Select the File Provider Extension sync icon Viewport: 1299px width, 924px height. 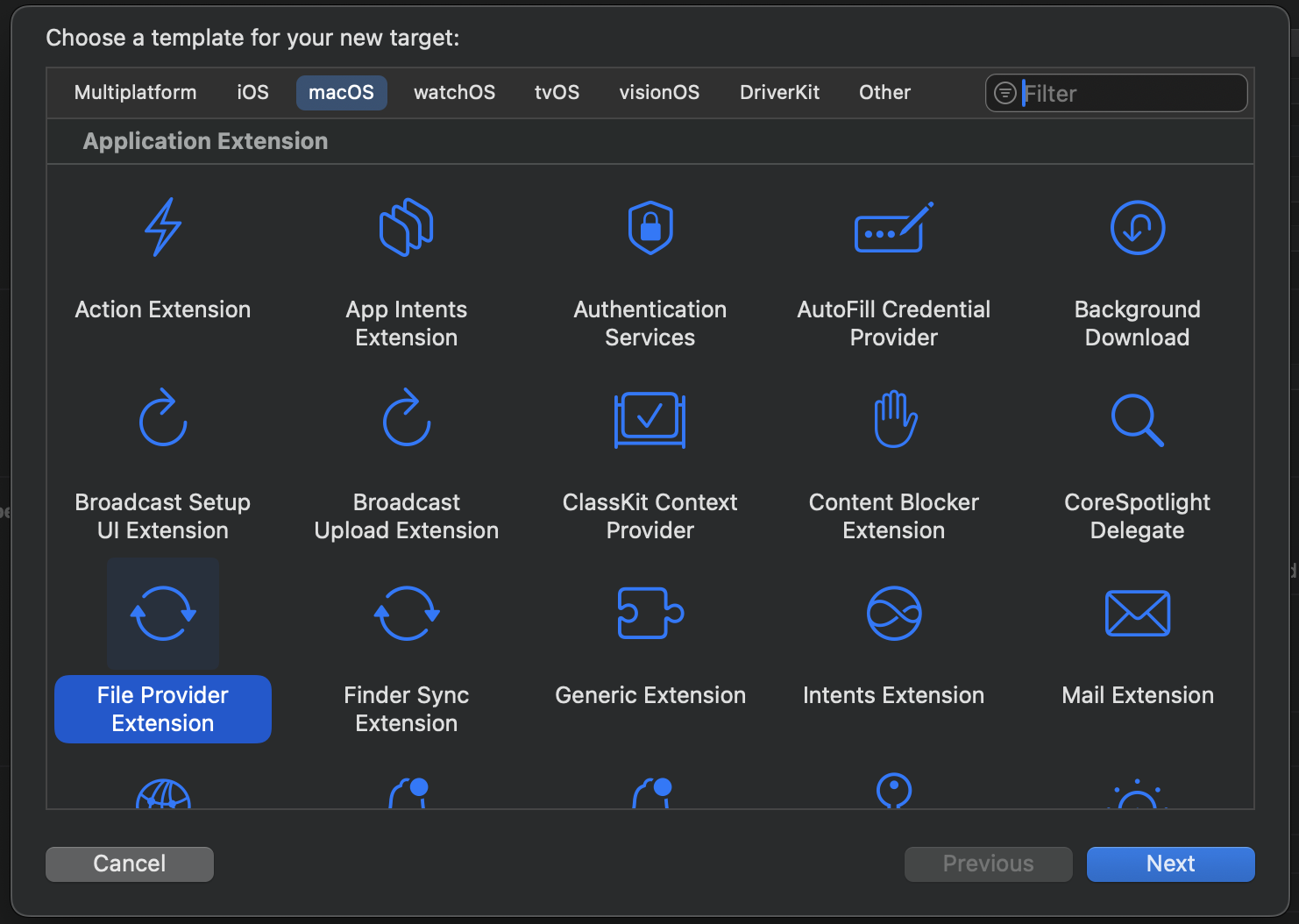point(163,614)
